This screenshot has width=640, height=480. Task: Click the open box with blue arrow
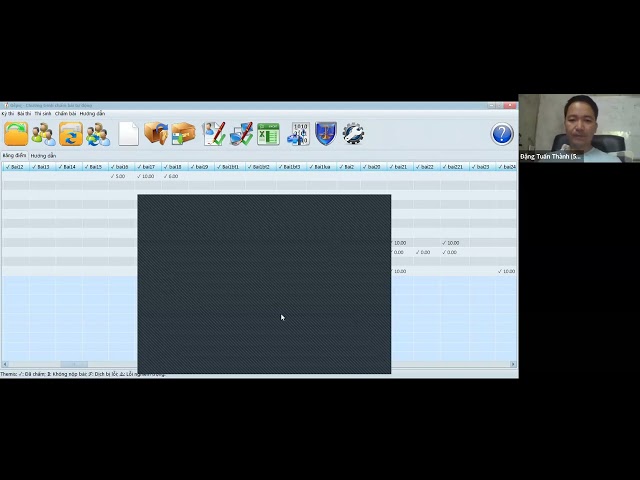[156, 133]
